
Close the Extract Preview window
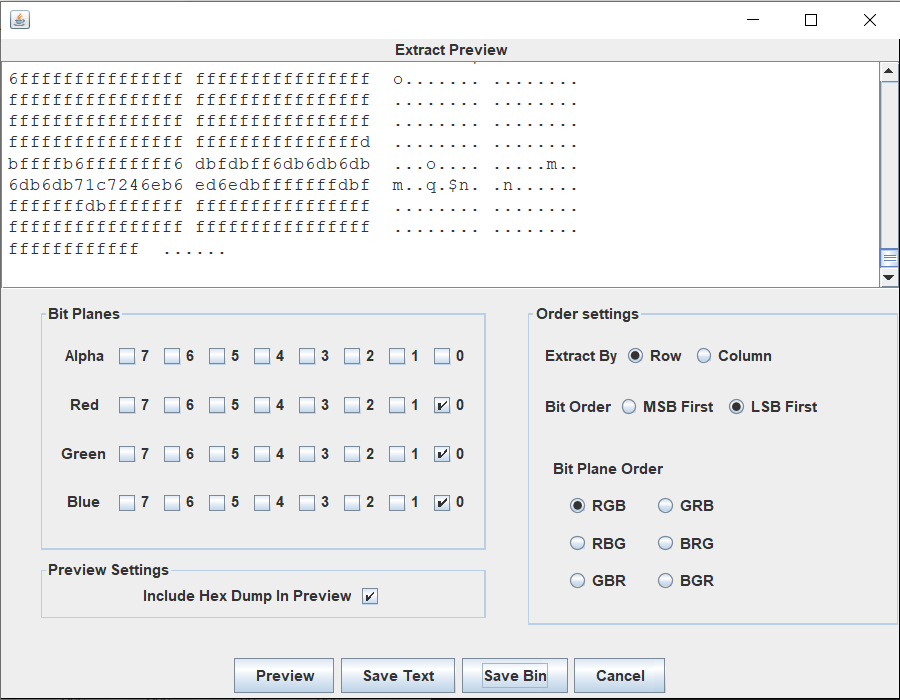tap(870, 20)
